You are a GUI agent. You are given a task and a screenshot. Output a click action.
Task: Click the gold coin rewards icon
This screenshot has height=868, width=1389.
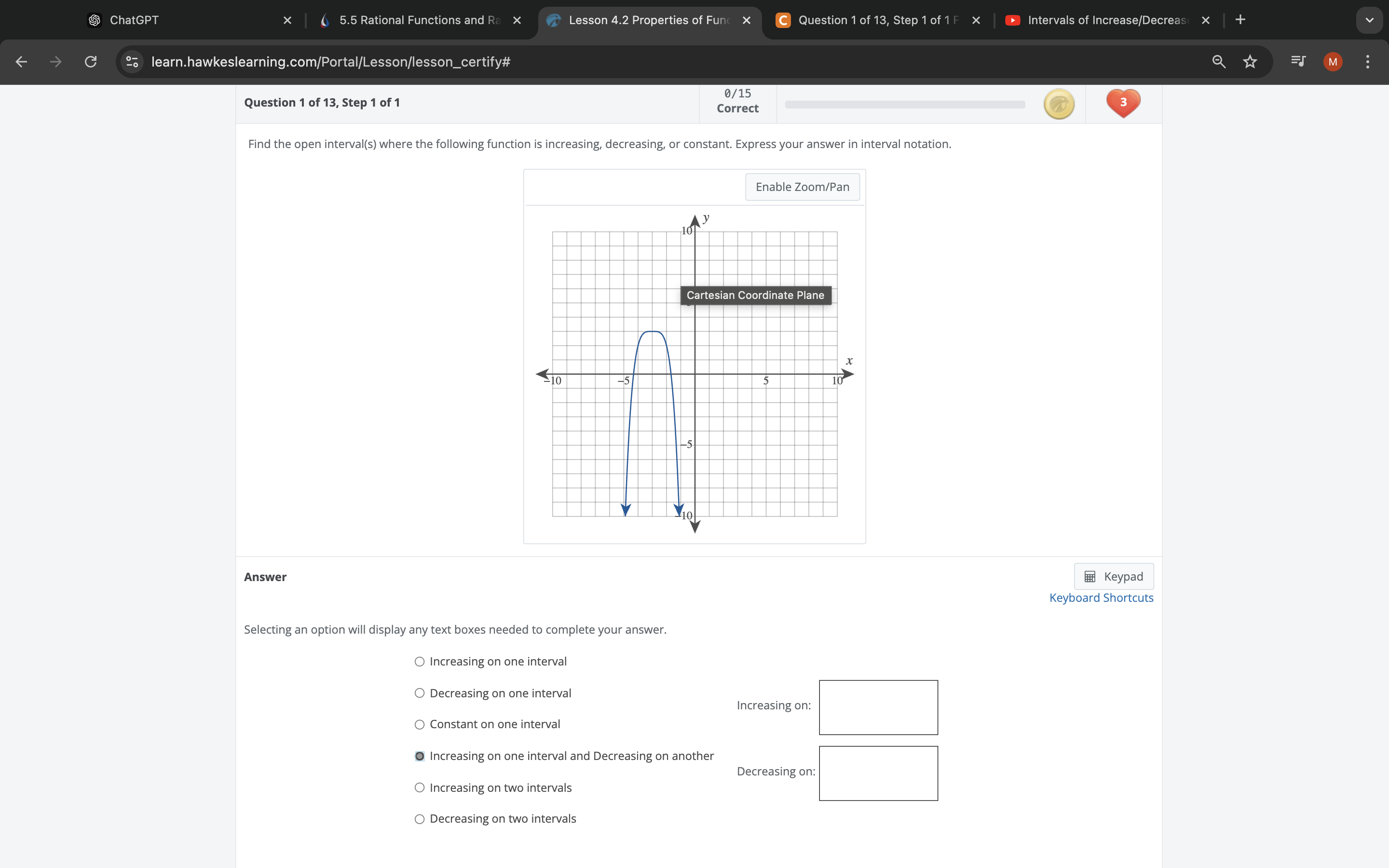point(1059,104)
